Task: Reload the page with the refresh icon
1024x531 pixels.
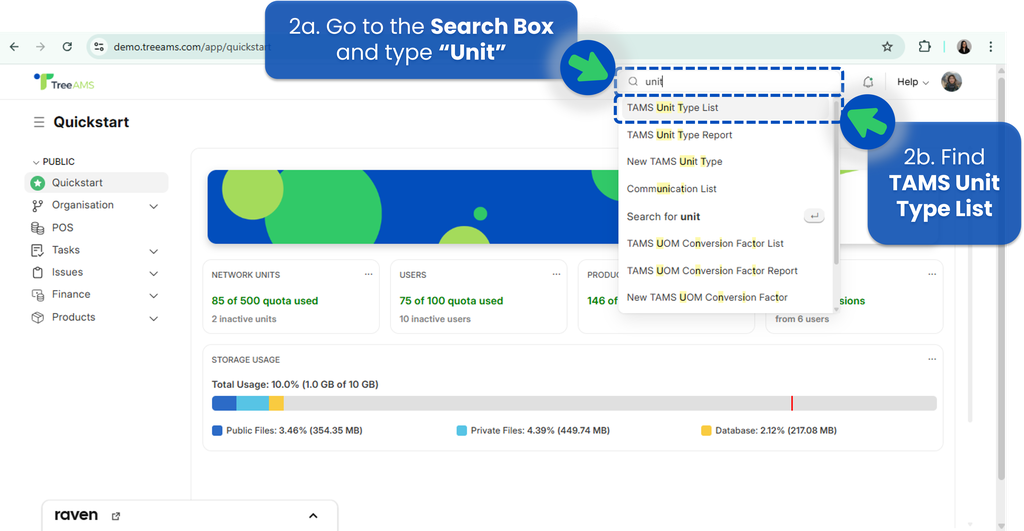Action: [67, 47]
